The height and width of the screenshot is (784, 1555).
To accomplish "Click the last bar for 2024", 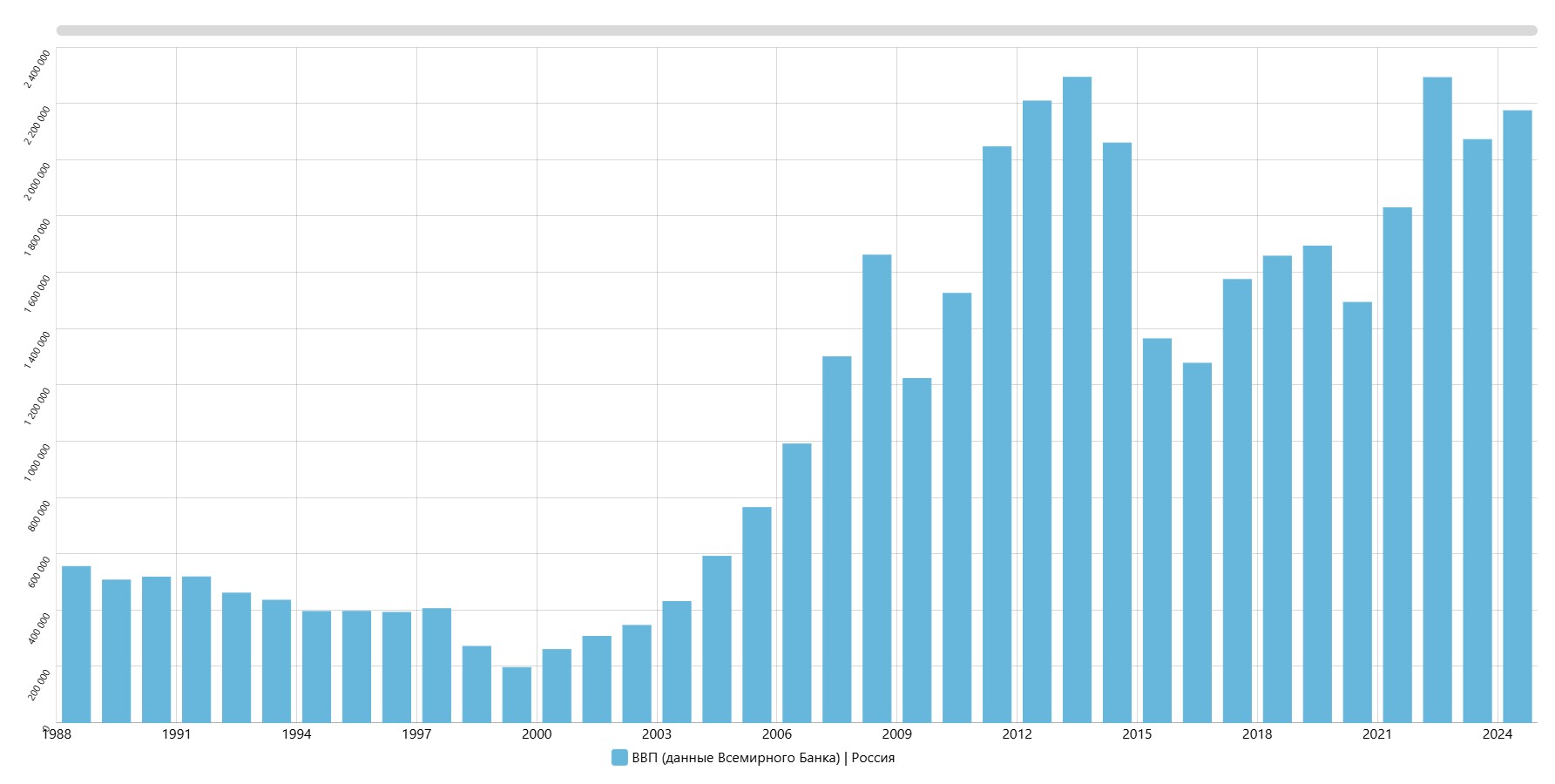I will [1518, 416].
